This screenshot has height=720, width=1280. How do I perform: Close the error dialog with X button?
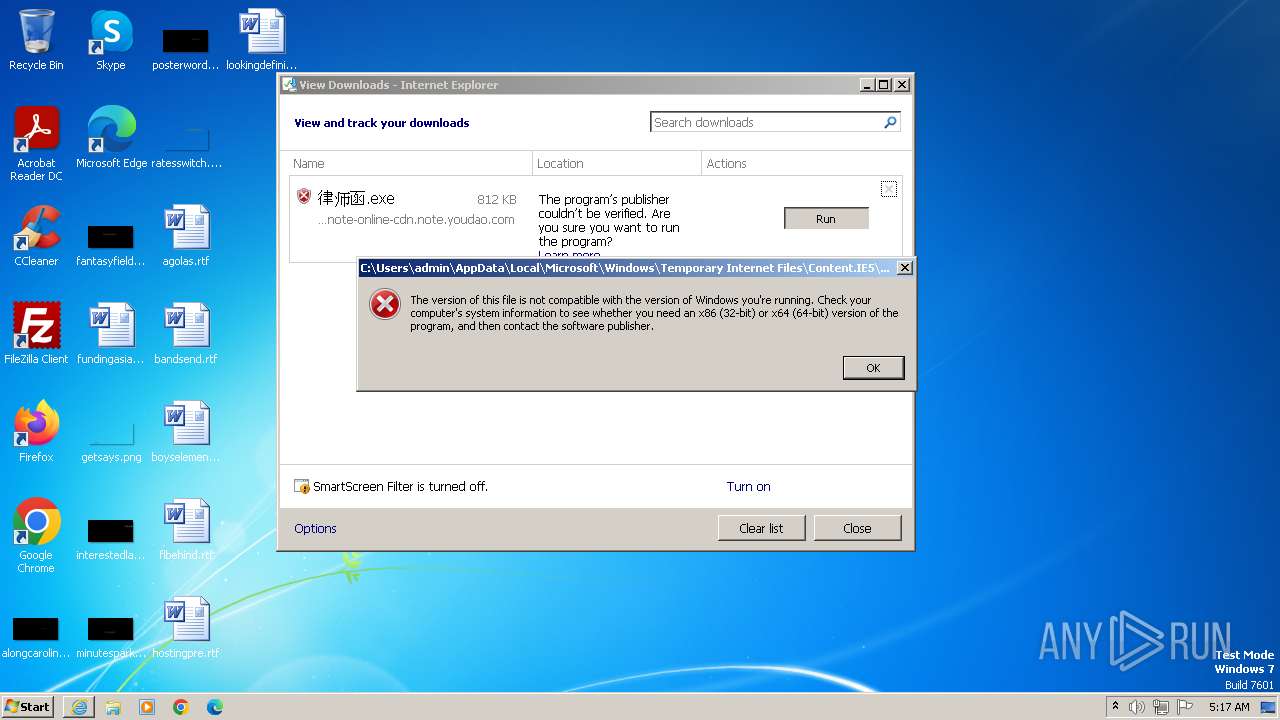coord(904,268)
